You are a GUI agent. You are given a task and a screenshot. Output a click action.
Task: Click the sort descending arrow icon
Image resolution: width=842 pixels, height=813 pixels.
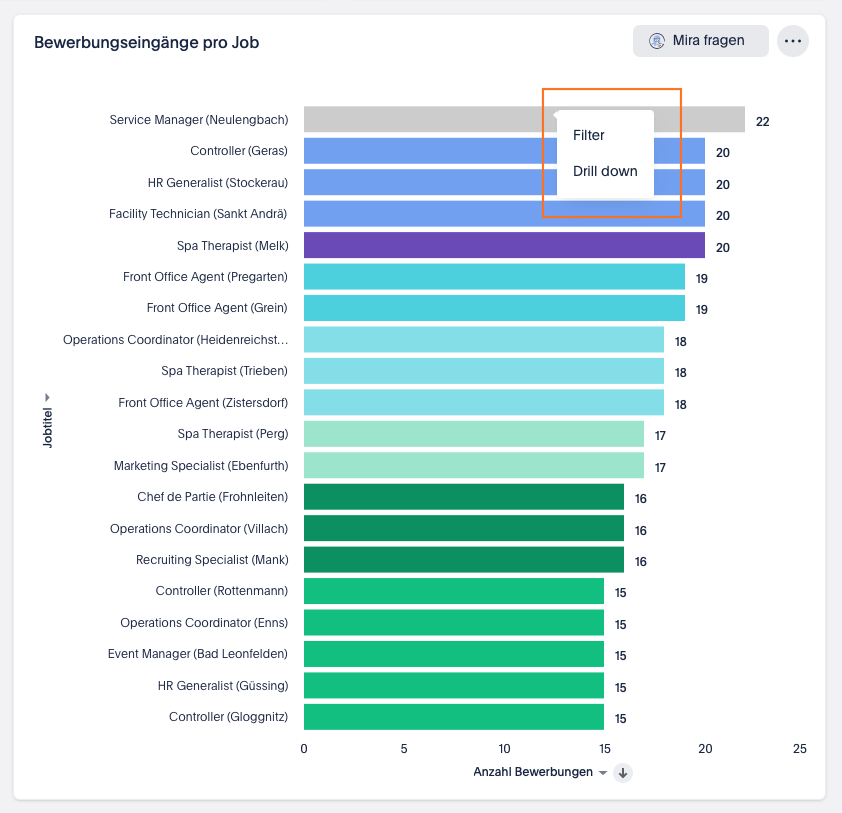pos(623,773)
